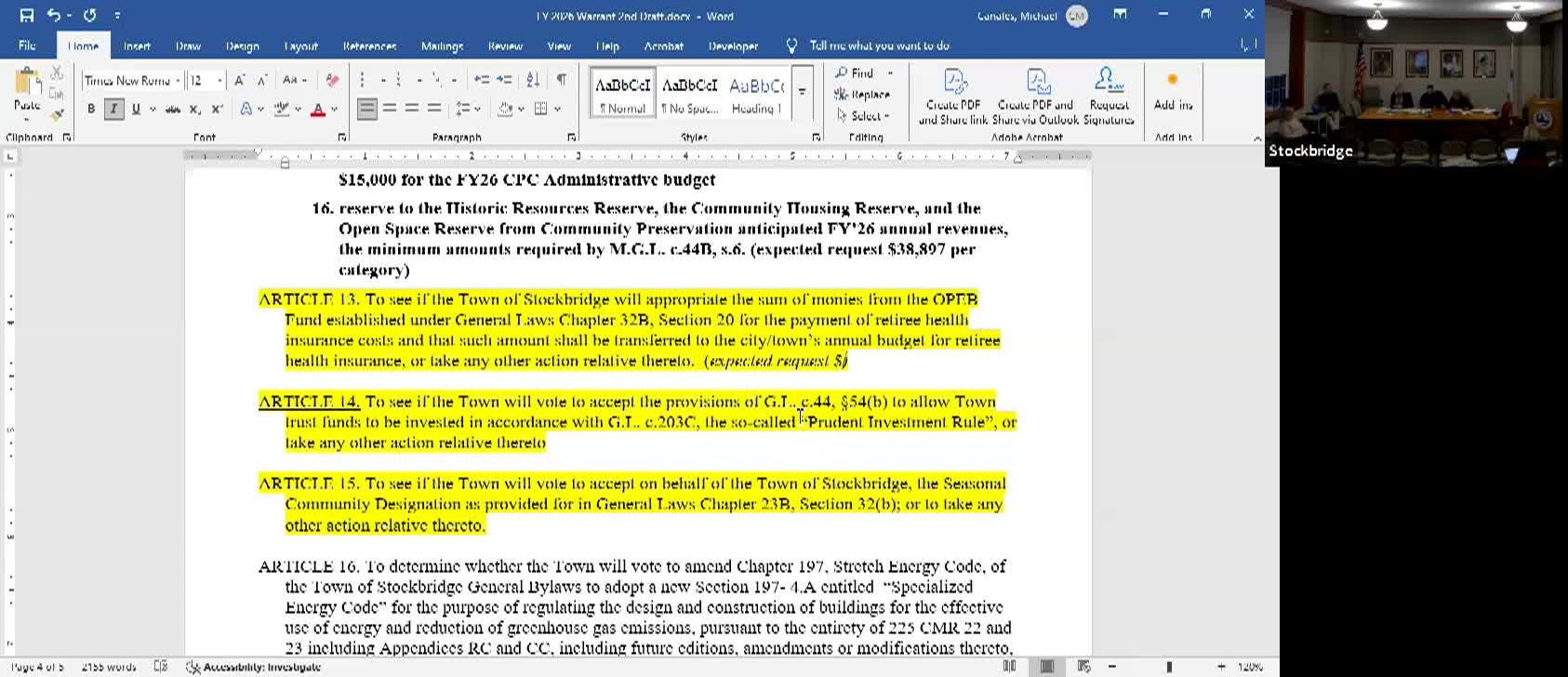The image size is (1568, 677).
Task: Click the word count in status bar
Action: tap(109, 667)
